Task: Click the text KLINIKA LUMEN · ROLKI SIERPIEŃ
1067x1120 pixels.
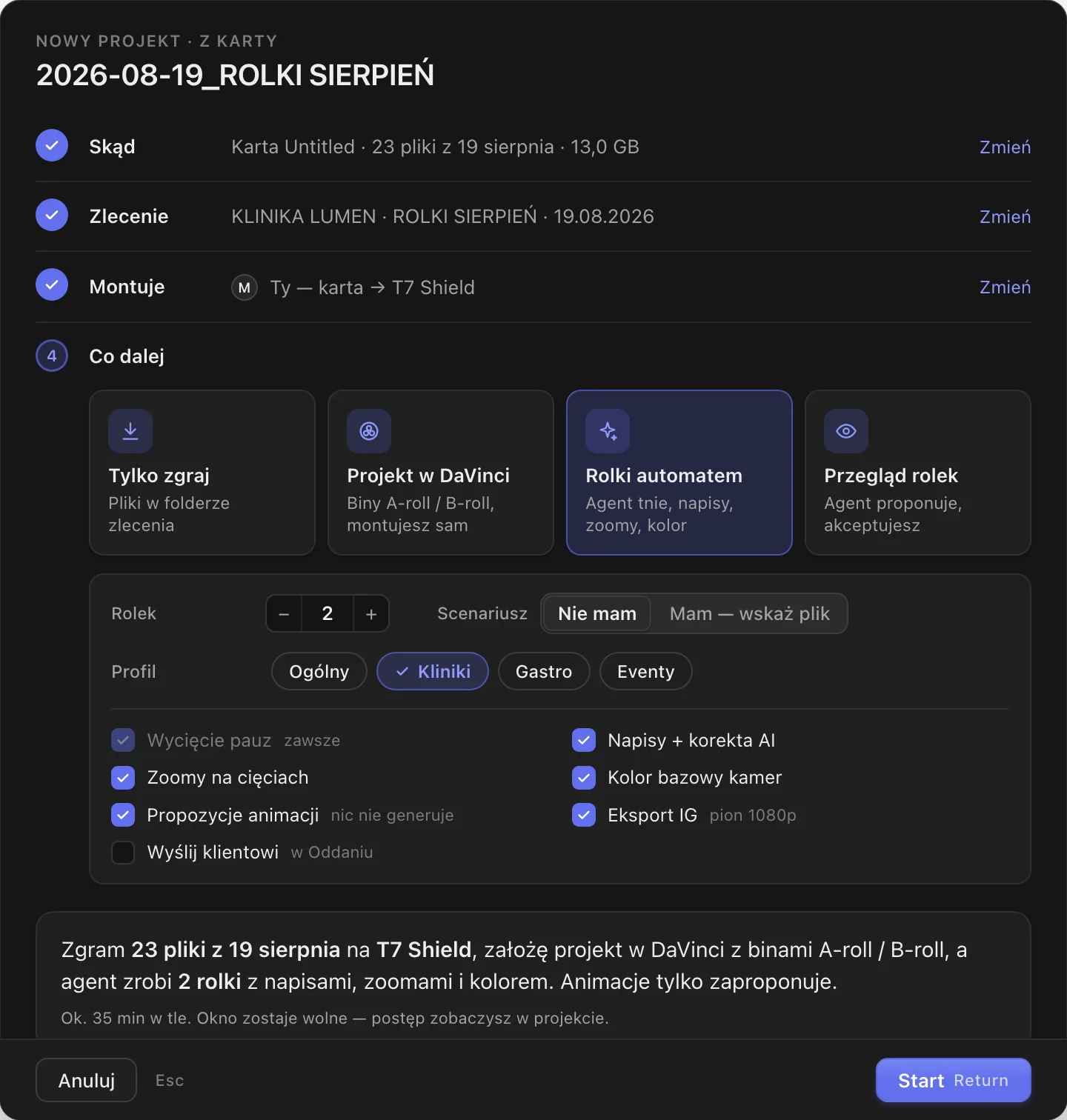Action: click(x=384, y=216)
